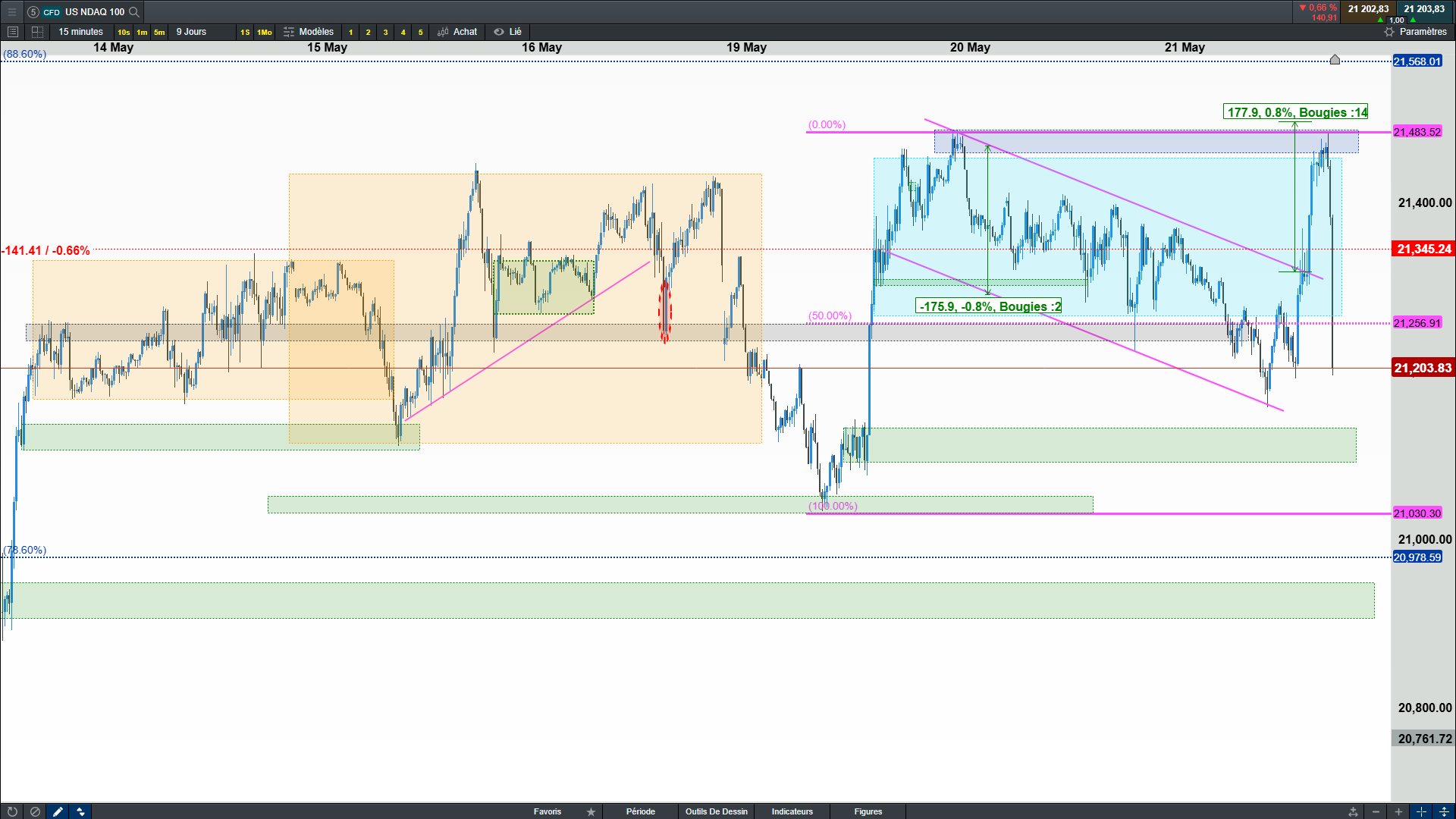Toggle the Lié linked eye option
Viewport: 1456px width, 819px height.
click(x=507, y=32)
